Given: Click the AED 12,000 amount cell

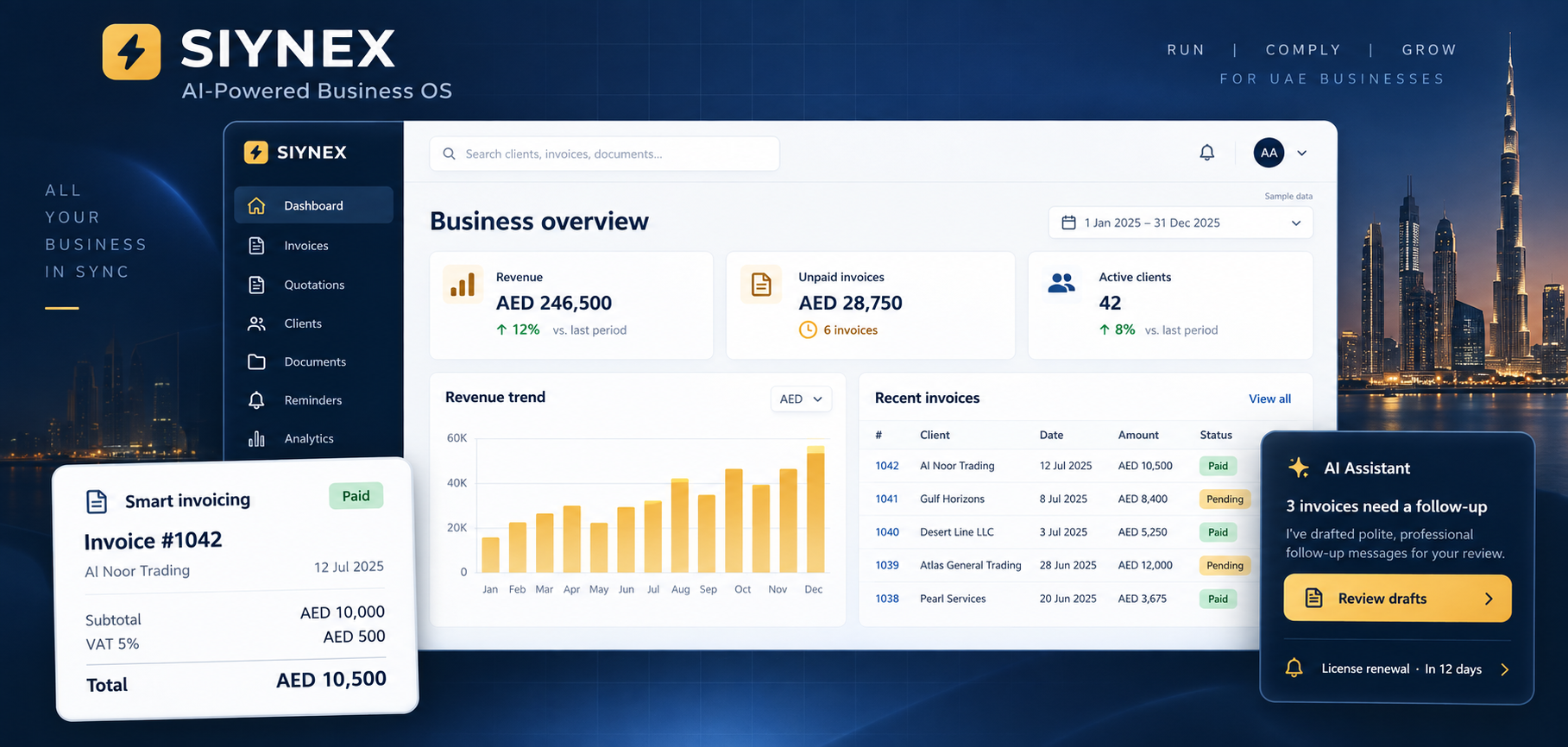Looking at the screenshot, I should [1145, 565].
